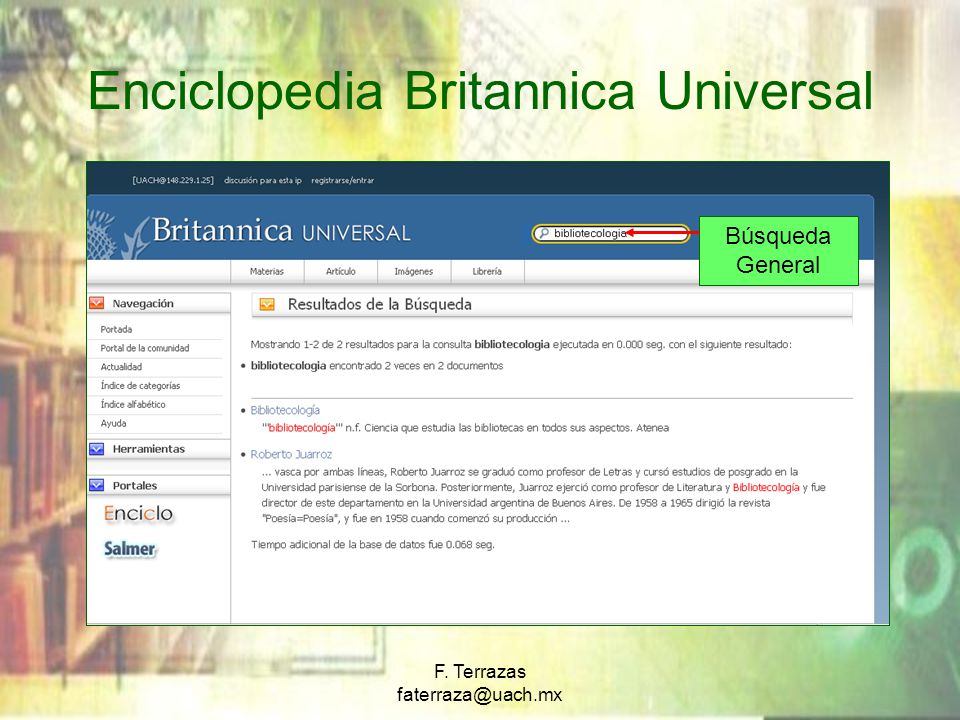The image size is (960, 720).
Task: Open the Materias tab
Action: tap(267, 271)
